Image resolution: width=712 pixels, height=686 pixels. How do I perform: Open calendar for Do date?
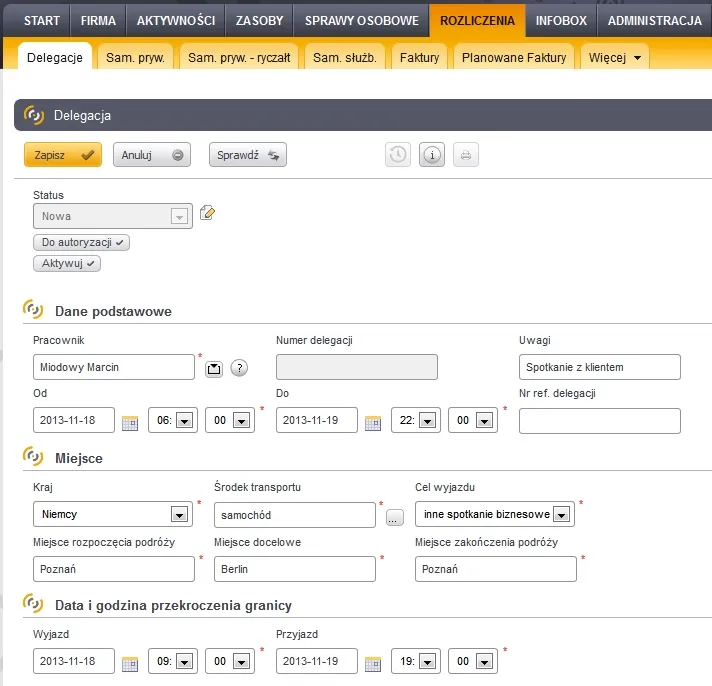click(x=372, y=422)
